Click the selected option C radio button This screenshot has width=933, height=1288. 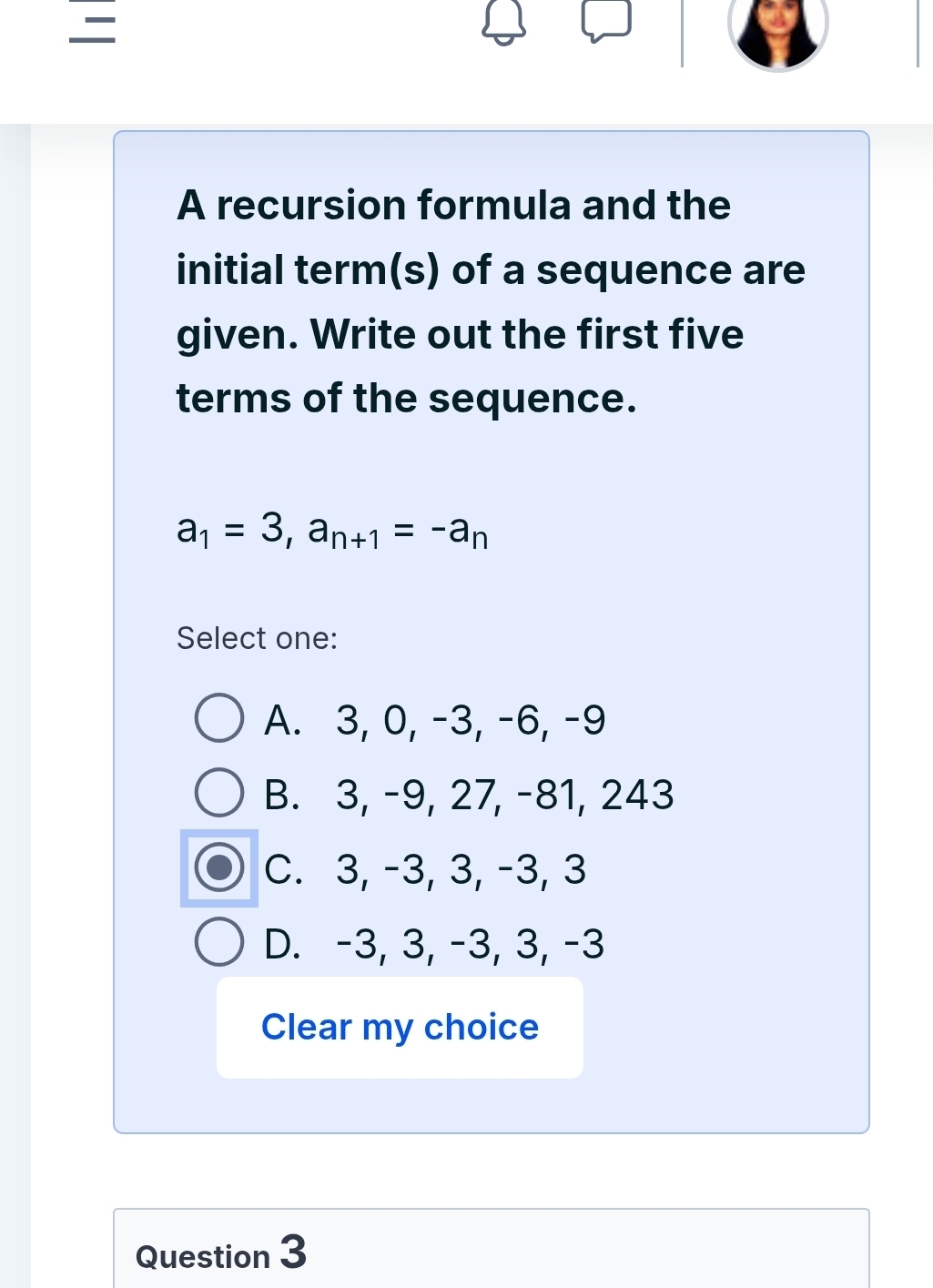(x=219, y=867)
